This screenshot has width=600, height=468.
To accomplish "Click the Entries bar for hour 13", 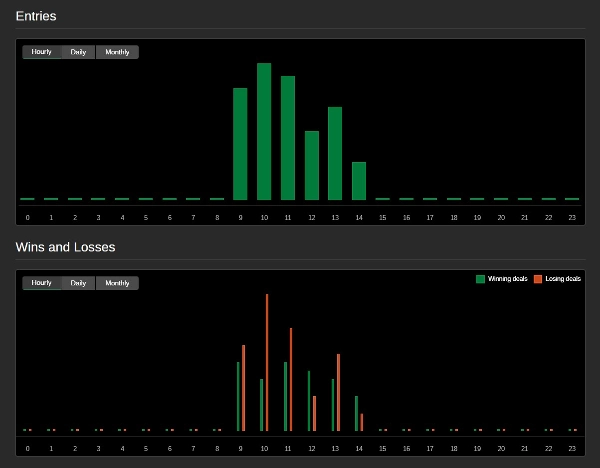I will coord(335,153).
